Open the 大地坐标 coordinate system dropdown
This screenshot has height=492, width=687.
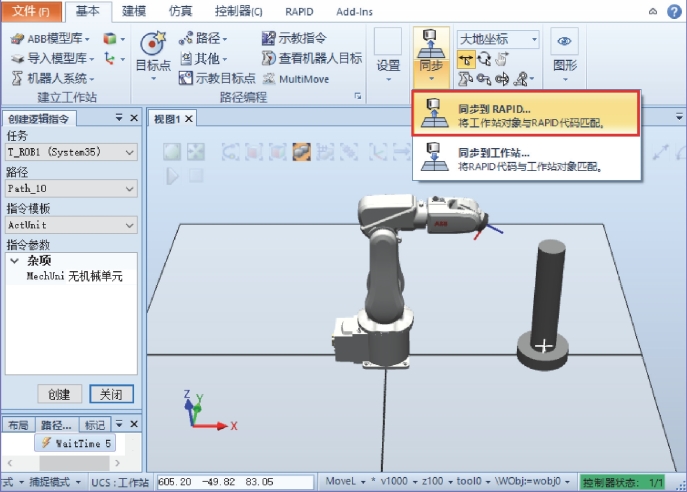click(x=498, y=39)
